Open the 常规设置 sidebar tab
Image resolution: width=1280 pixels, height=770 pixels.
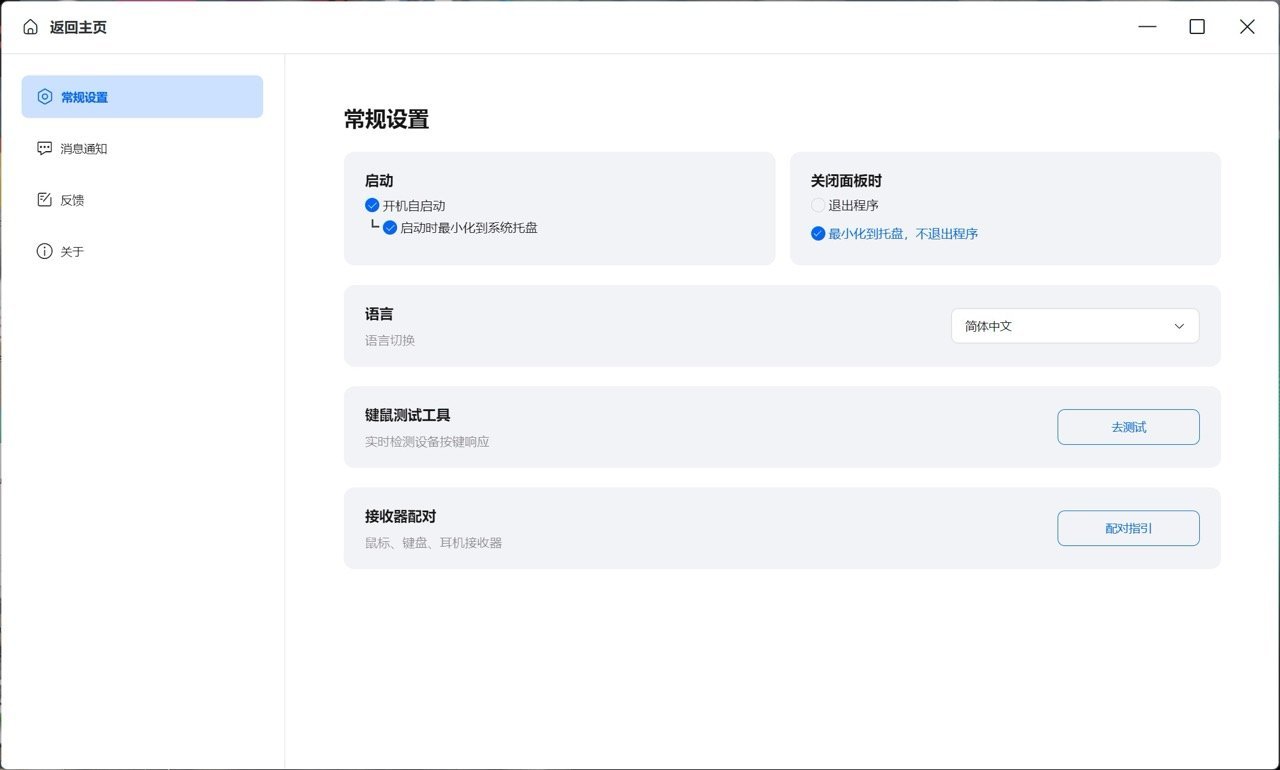pos(142,97)
